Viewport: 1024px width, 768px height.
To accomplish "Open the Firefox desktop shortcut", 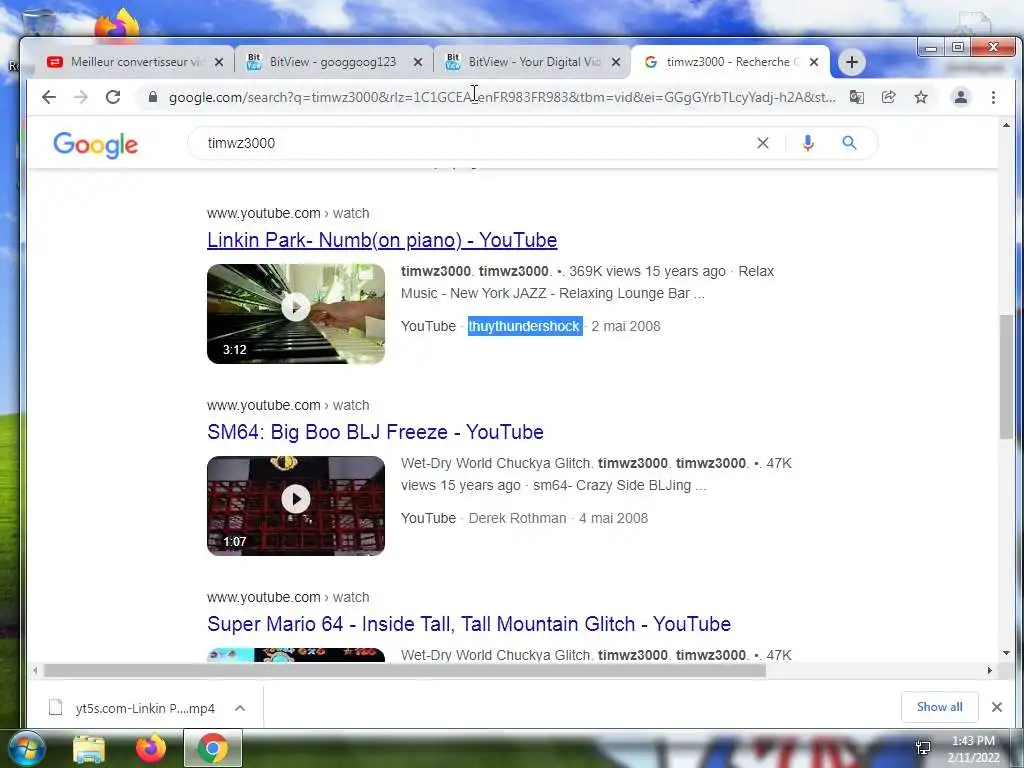I will click(118, 25).
